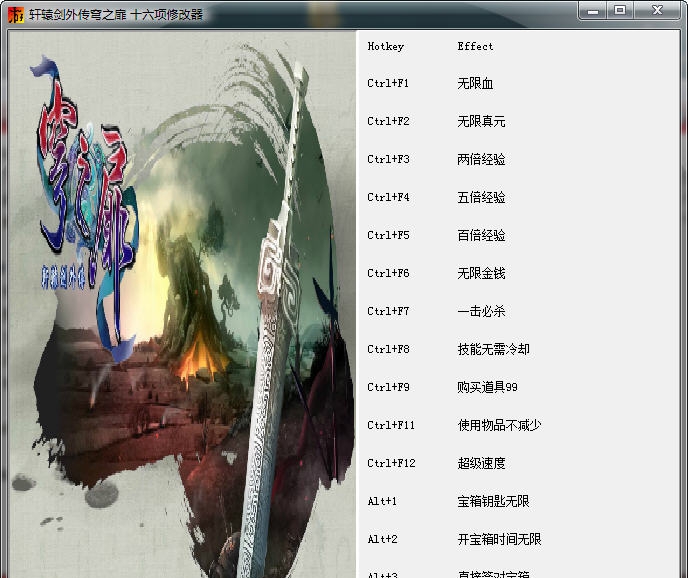Select the Ctrl+F11 hotkey label
Screen dimensions: 688x578
(391, 425)
